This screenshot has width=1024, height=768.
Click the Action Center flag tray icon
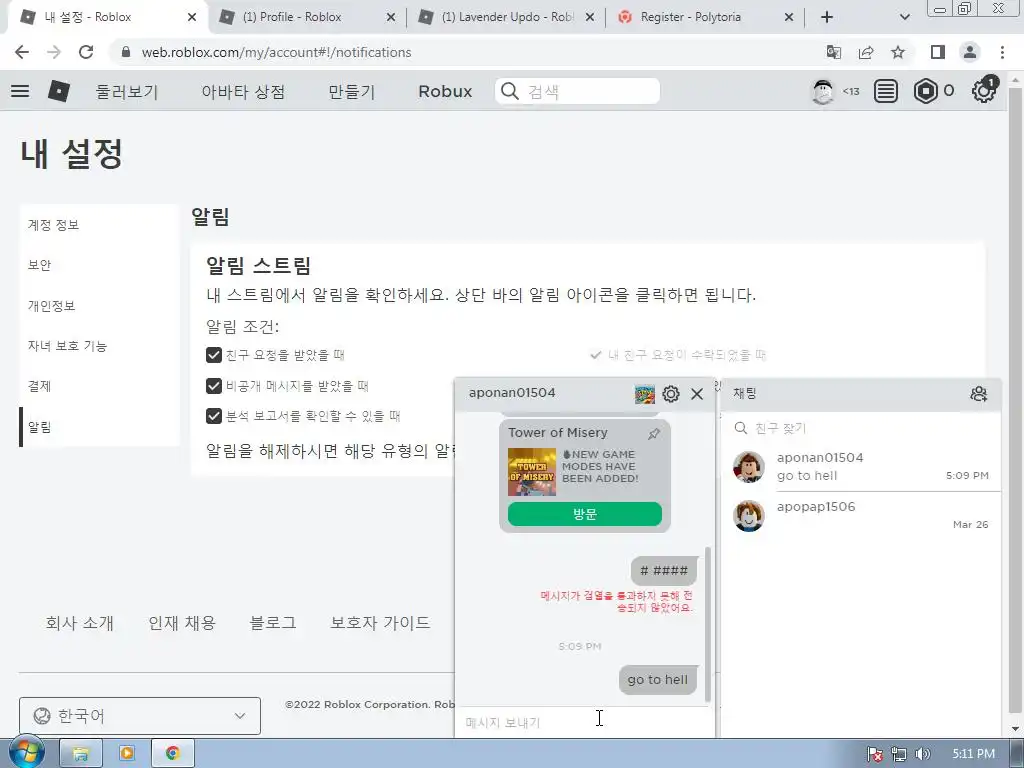coord(875,754)
